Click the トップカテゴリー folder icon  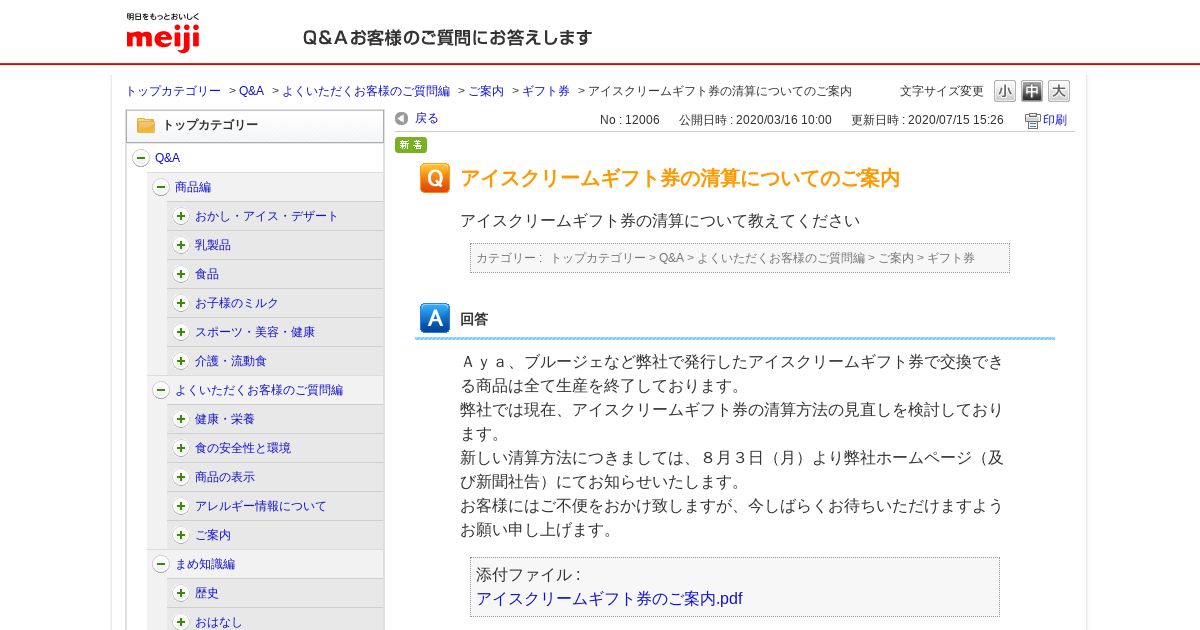(146, 125)
